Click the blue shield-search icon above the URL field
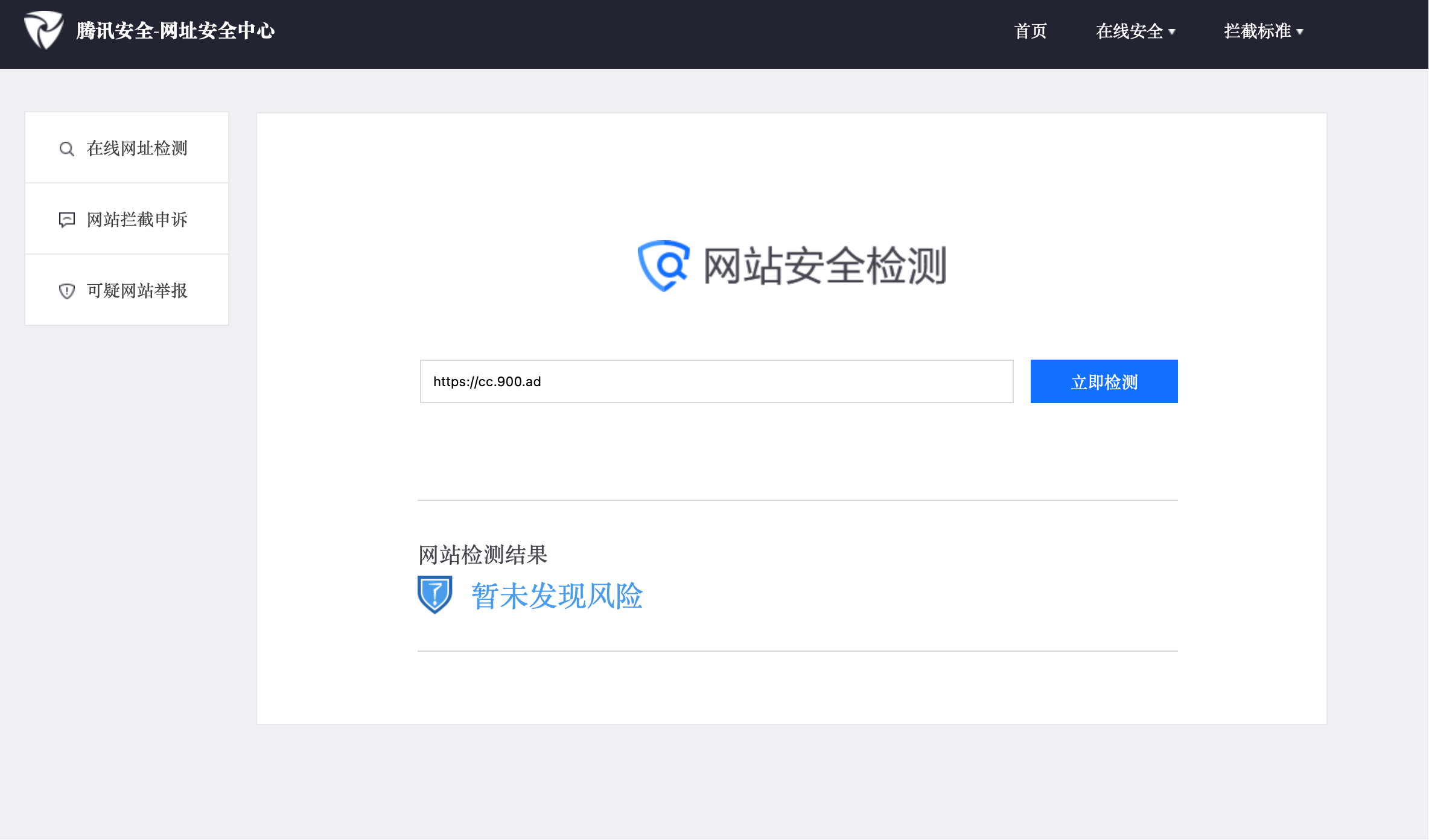 tap(663, 266)
